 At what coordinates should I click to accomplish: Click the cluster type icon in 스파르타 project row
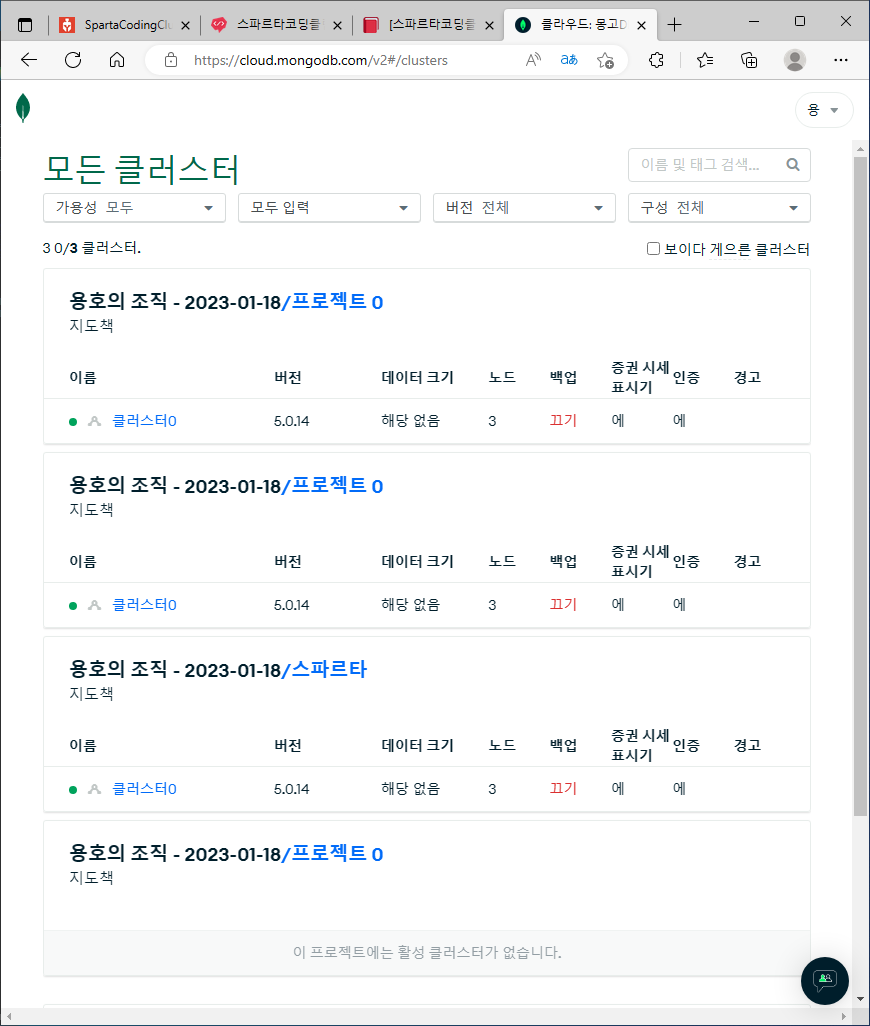coord(95,789)
